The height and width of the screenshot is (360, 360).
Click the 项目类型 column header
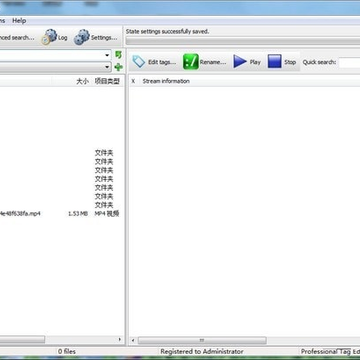107,81
